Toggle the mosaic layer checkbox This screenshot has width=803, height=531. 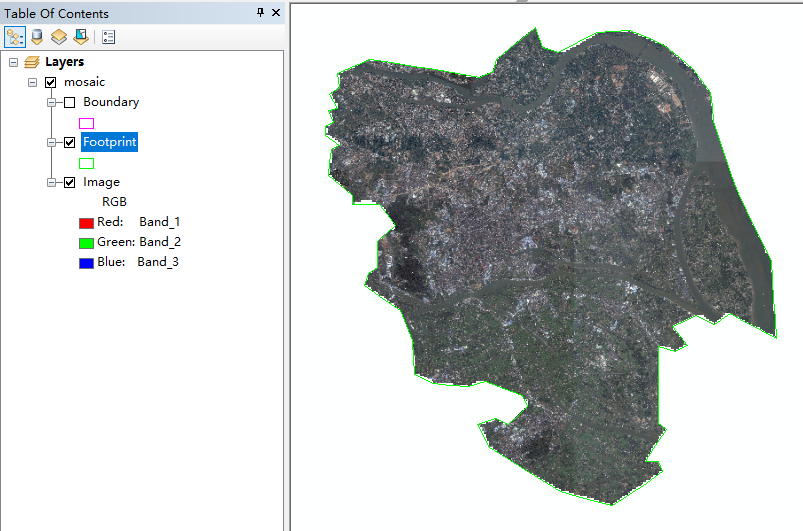tap(51, 82)
